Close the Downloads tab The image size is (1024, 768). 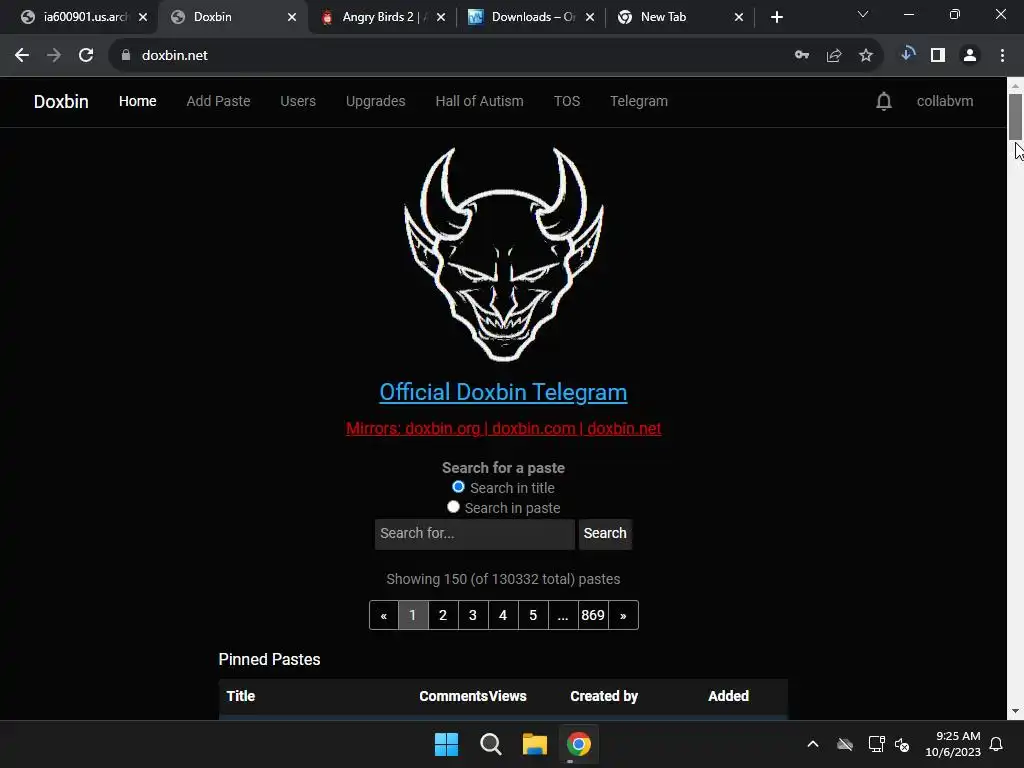(x=590, y=18)
